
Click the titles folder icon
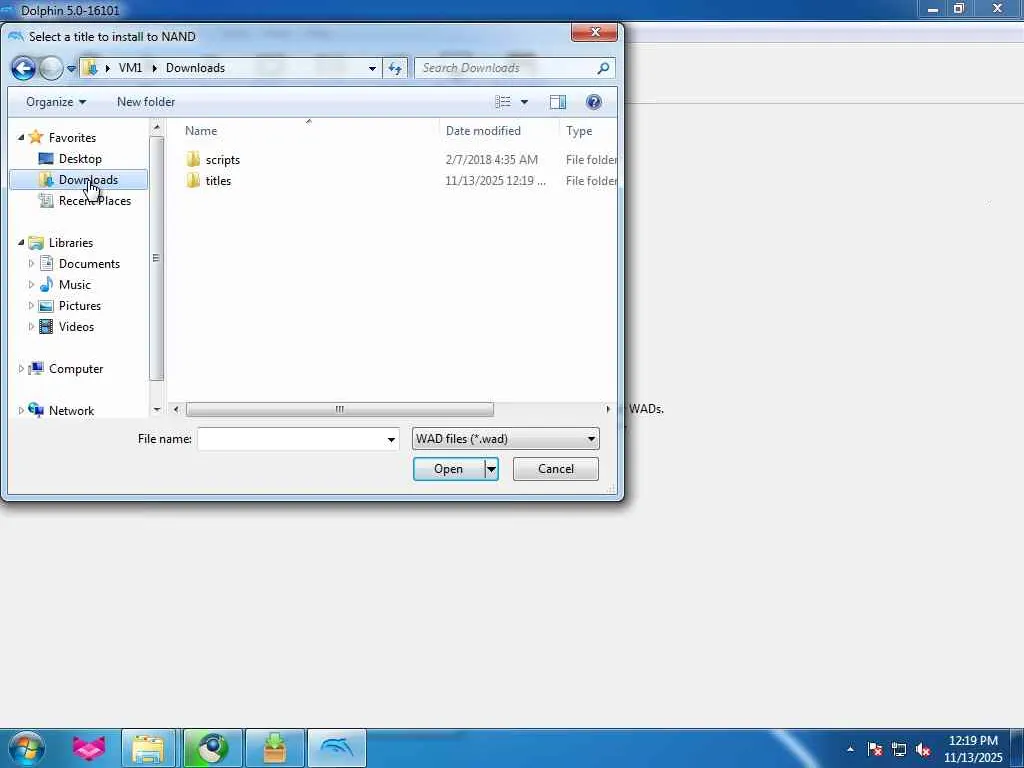[x=193, y=180]
